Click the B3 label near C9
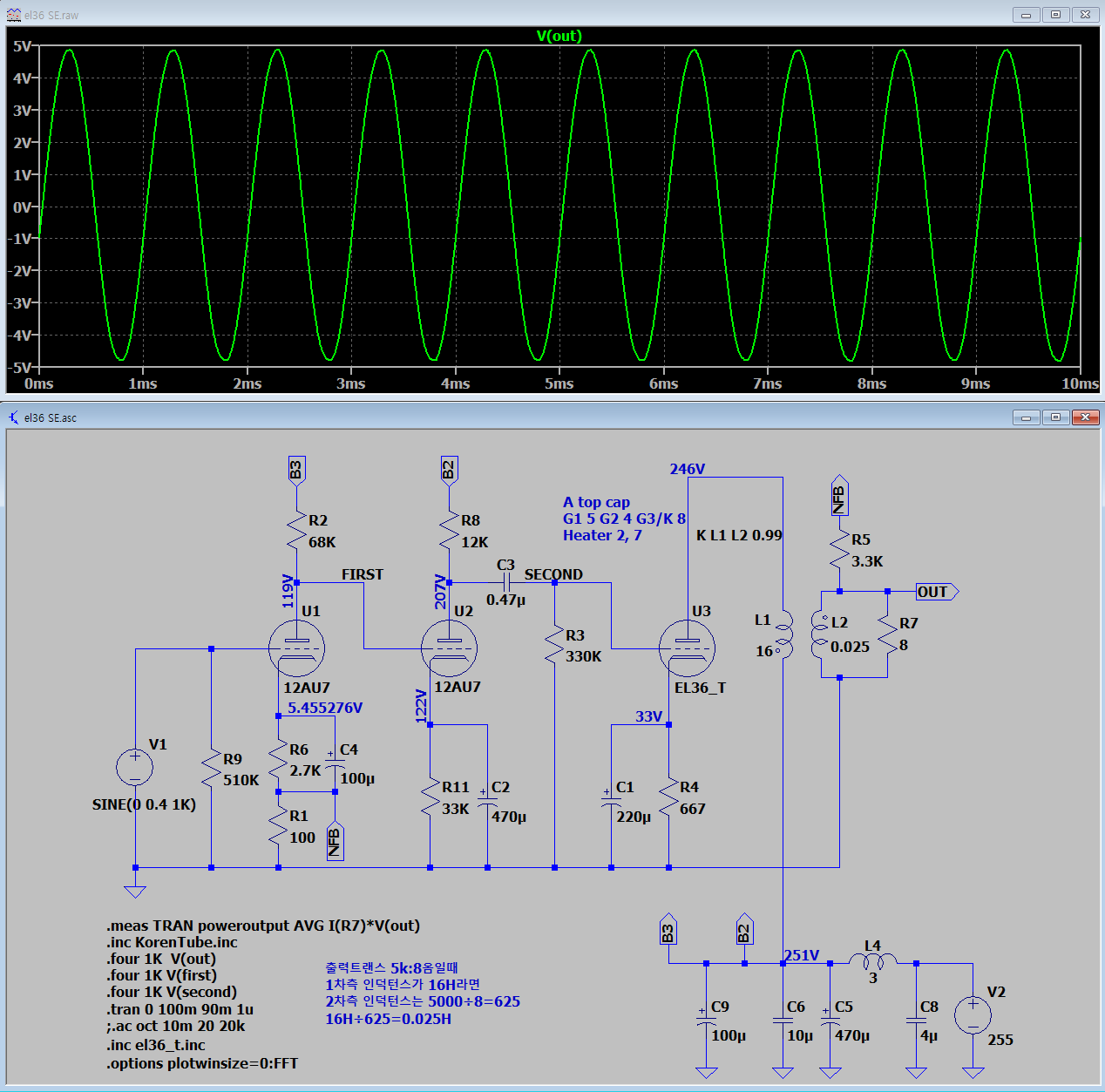This screenshot has height=1092, width=1105. coord(668,930)
